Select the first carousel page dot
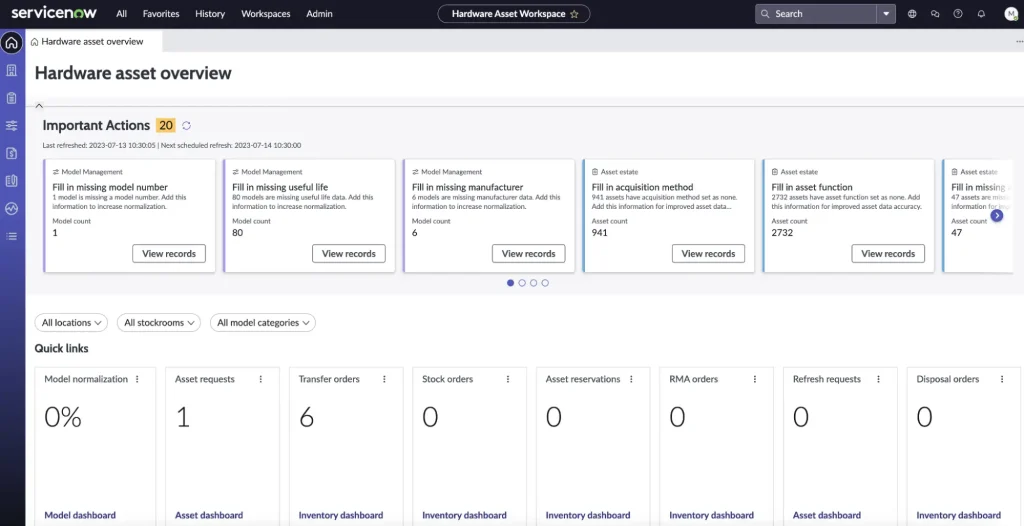The width and height of the screenshot is (1024, 526). pos(510,283)
